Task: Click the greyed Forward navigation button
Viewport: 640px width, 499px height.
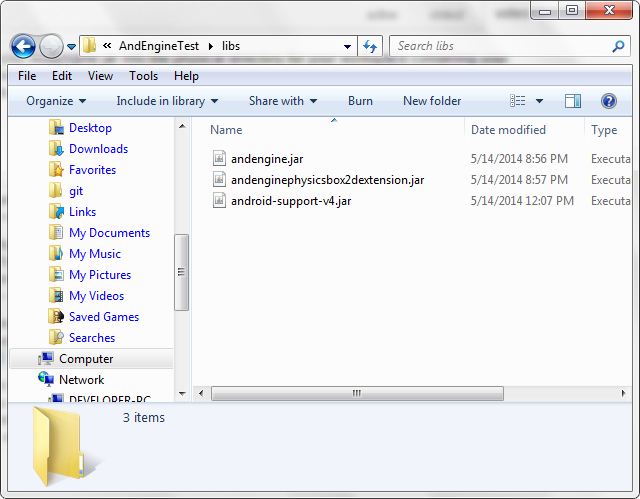Action: pyautogui.click(x=51, y=46)
